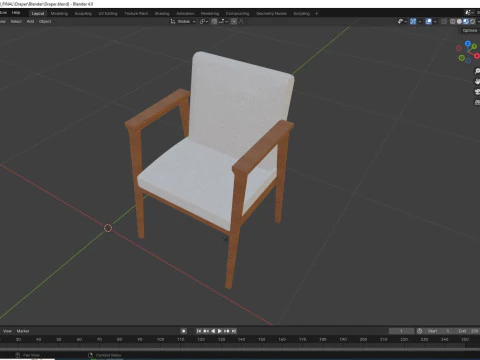Click frame 100 on timeline ruler

160,339
